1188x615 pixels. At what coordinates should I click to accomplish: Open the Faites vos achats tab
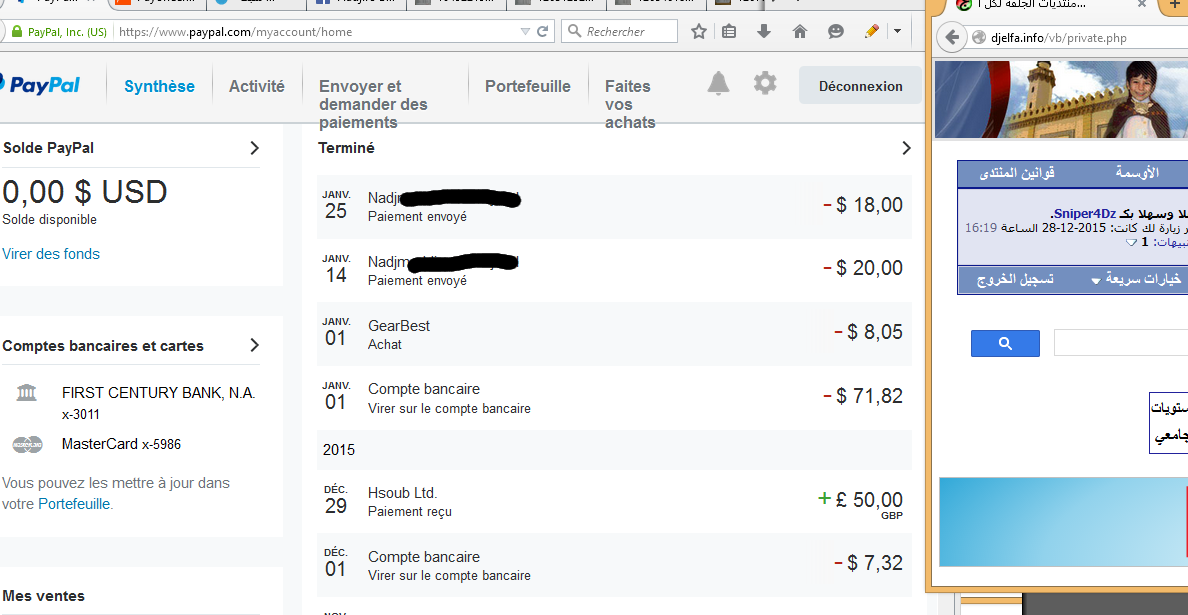[x=630, y=105]
